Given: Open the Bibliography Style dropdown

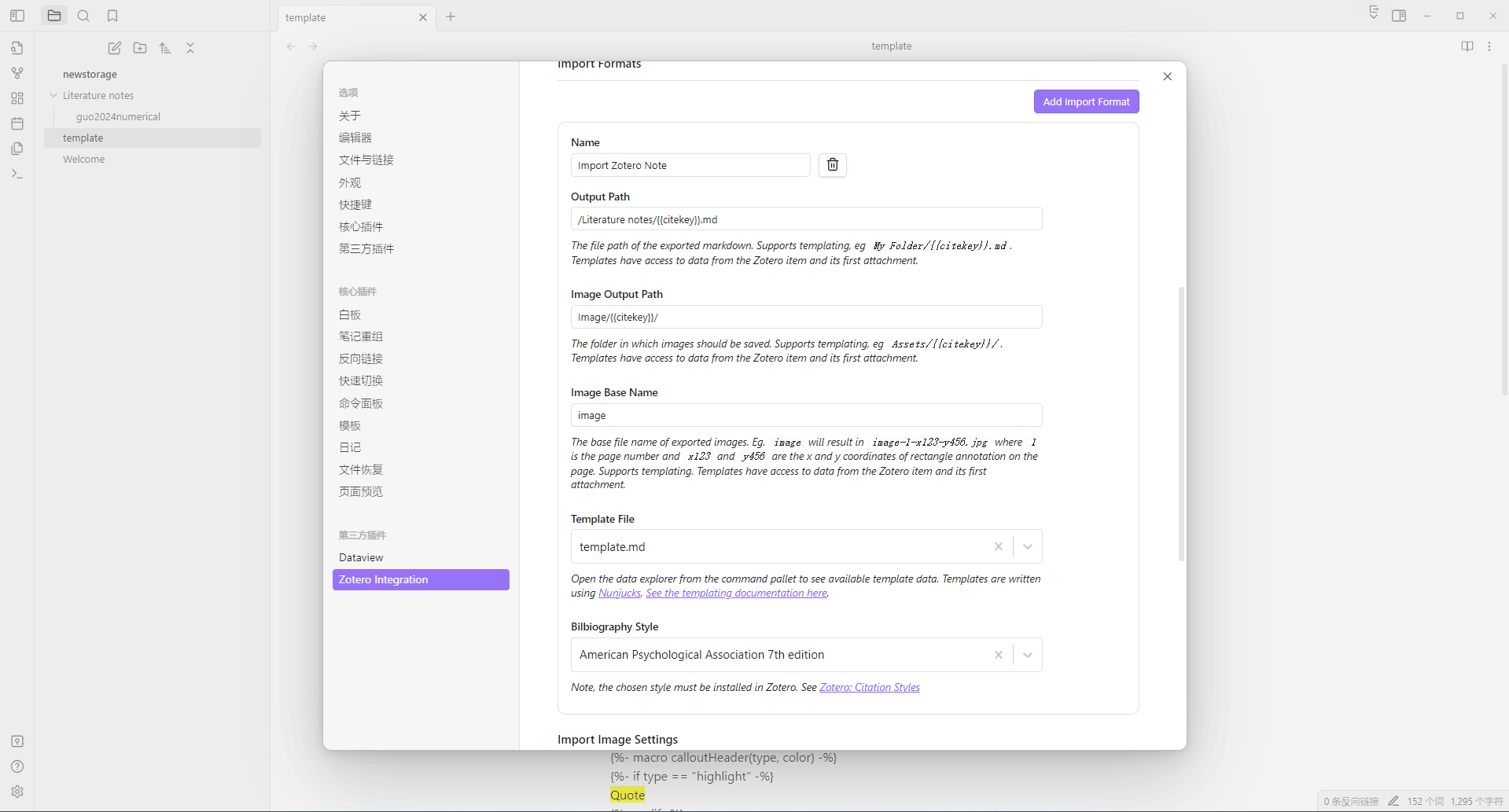Looking at the screenshot, I should point(1027,655).
